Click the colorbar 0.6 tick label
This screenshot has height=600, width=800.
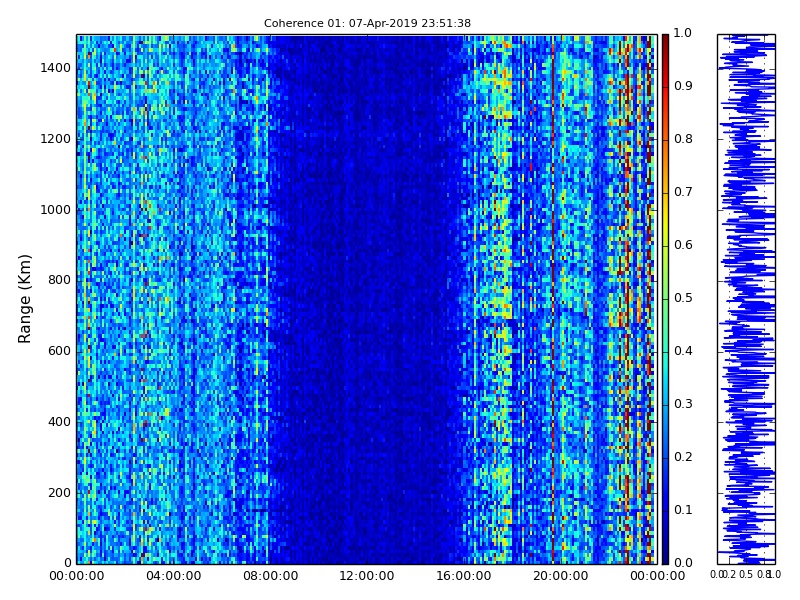[683, 245]
